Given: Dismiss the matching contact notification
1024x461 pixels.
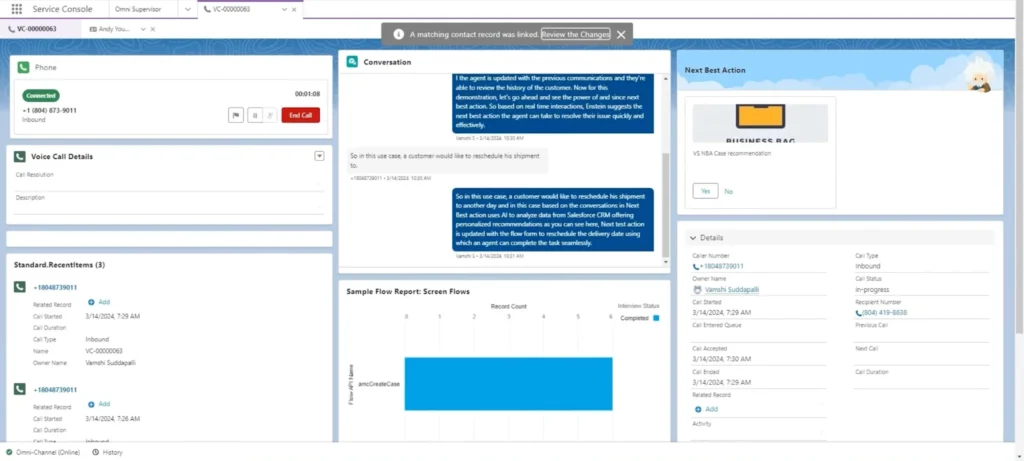Looking at the screenshot, I should coord(621,34).
